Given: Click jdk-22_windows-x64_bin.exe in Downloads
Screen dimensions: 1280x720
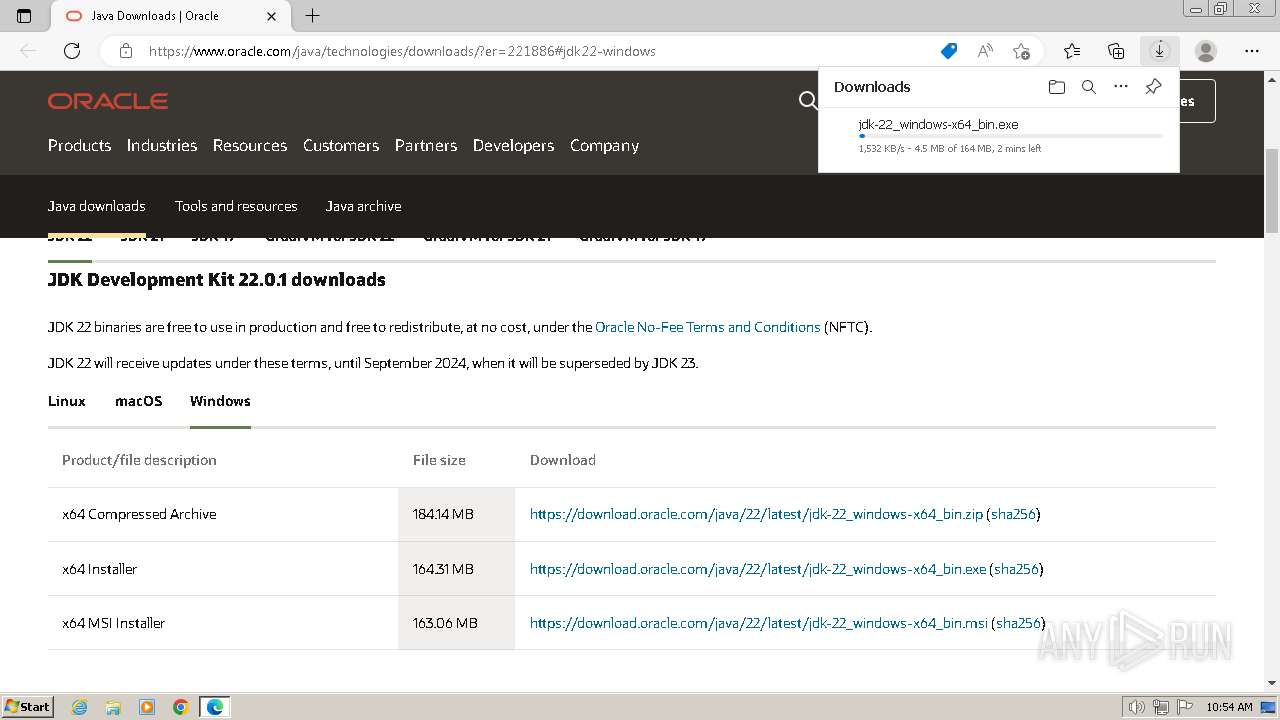Looking at the screenshot, I should (938, 125).
